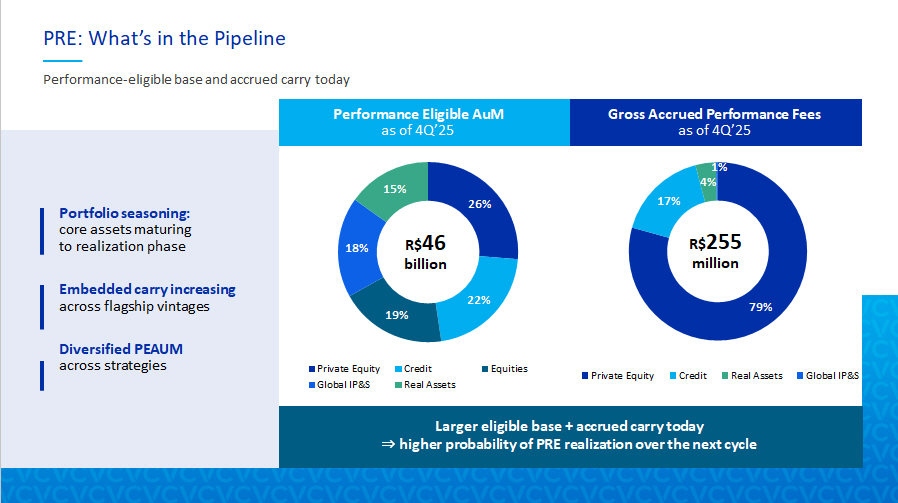Select Real Assets legend entry under the AuM chart

click(430, 384)
